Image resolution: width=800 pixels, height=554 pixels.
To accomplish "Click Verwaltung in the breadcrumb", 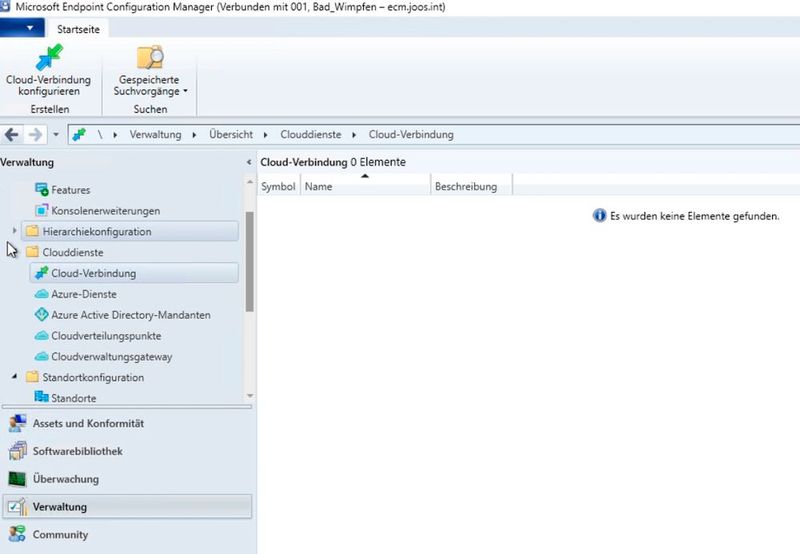I will click(155, 135).
